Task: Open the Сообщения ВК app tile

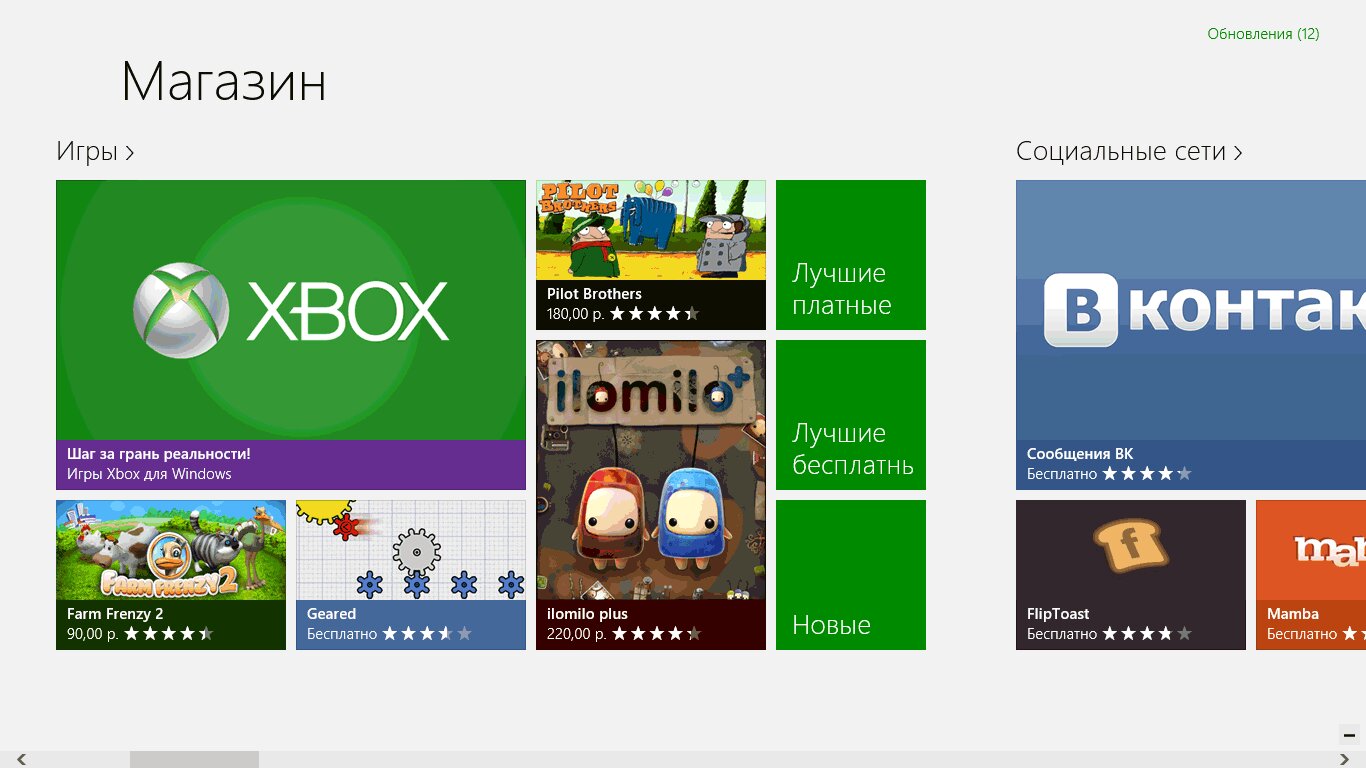Action: pyautogui.click(x=1191, y=335)
